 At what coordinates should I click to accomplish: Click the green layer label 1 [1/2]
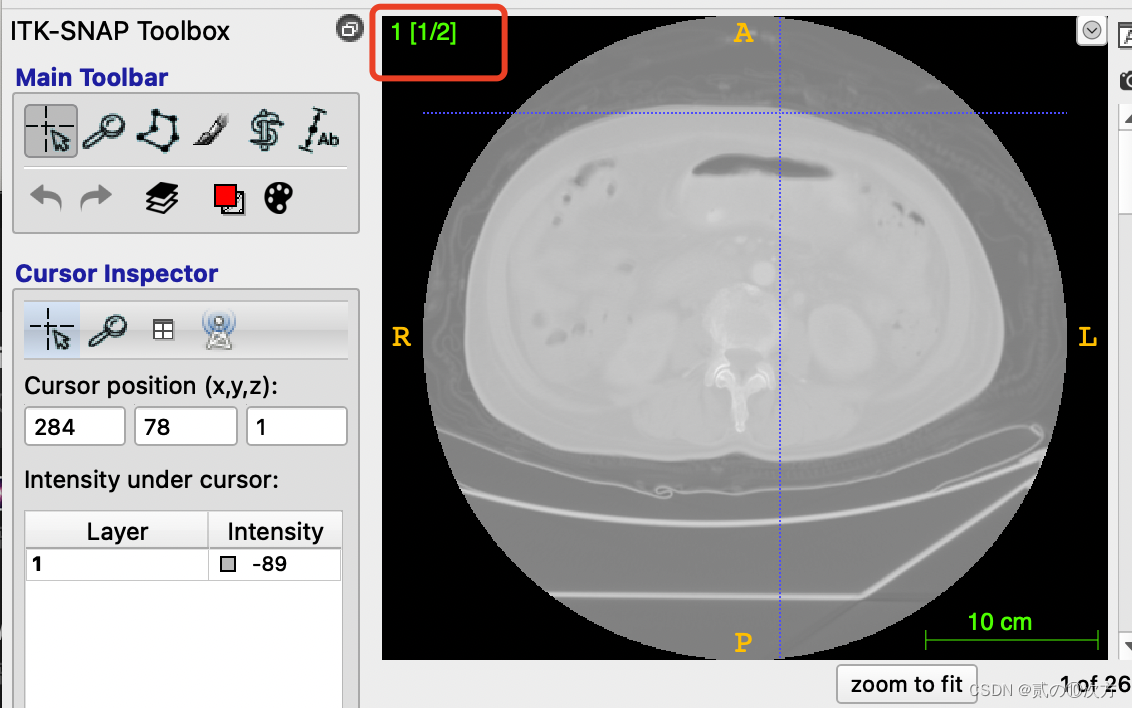tap(424, 32)
